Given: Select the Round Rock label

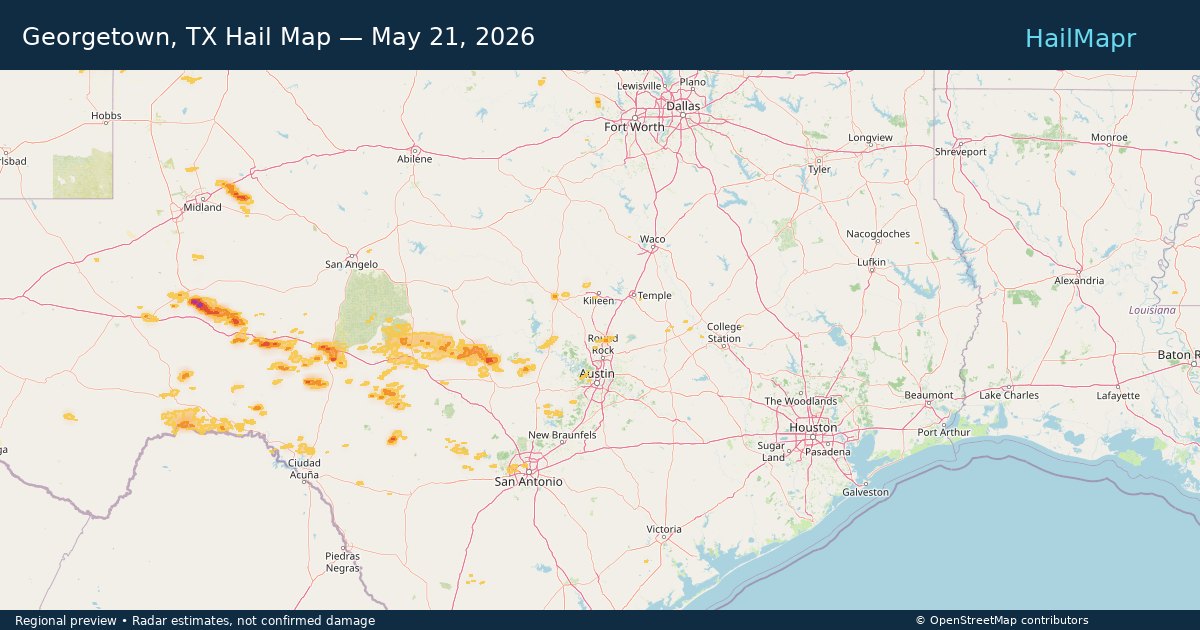Looking at the screenshot, I should click(x=603, y=344).
